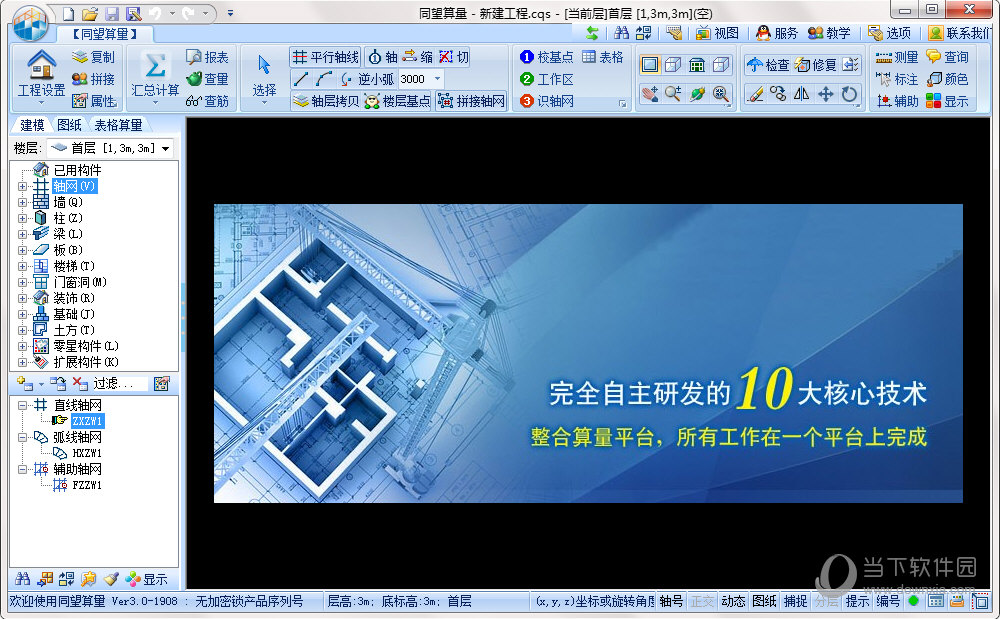Collapse the 辅助轴网 tree node
1000x619 pixels.
[x=22, y=469]
